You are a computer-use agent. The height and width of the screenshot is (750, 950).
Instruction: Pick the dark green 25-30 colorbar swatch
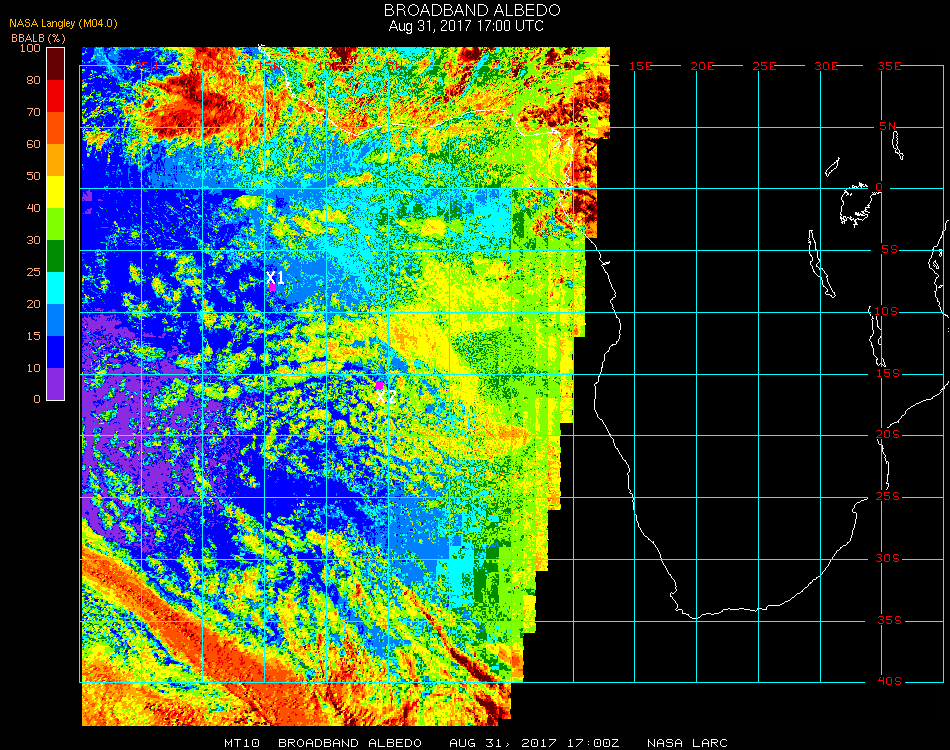pos(56,256)
